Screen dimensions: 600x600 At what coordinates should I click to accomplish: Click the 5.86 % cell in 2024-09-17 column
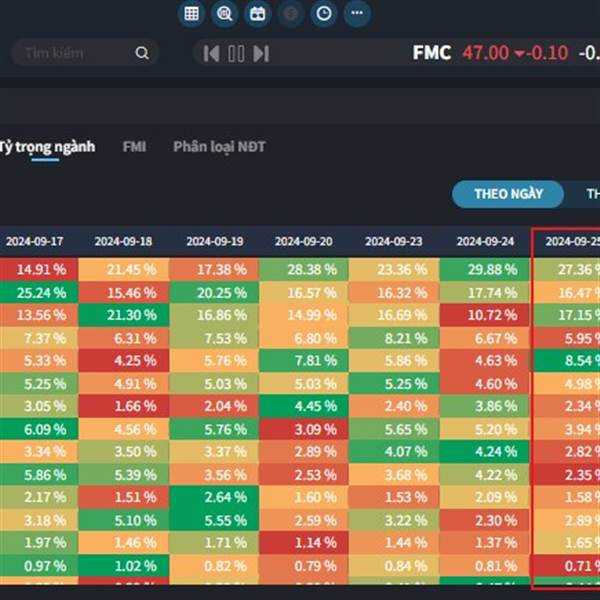pyautogui.click(x=39, y=474)
